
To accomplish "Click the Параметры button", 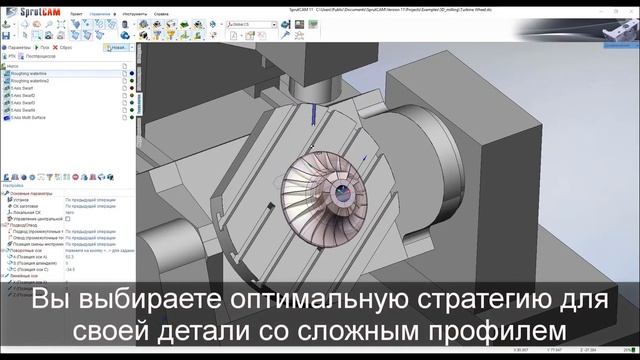I will point(16,47).
